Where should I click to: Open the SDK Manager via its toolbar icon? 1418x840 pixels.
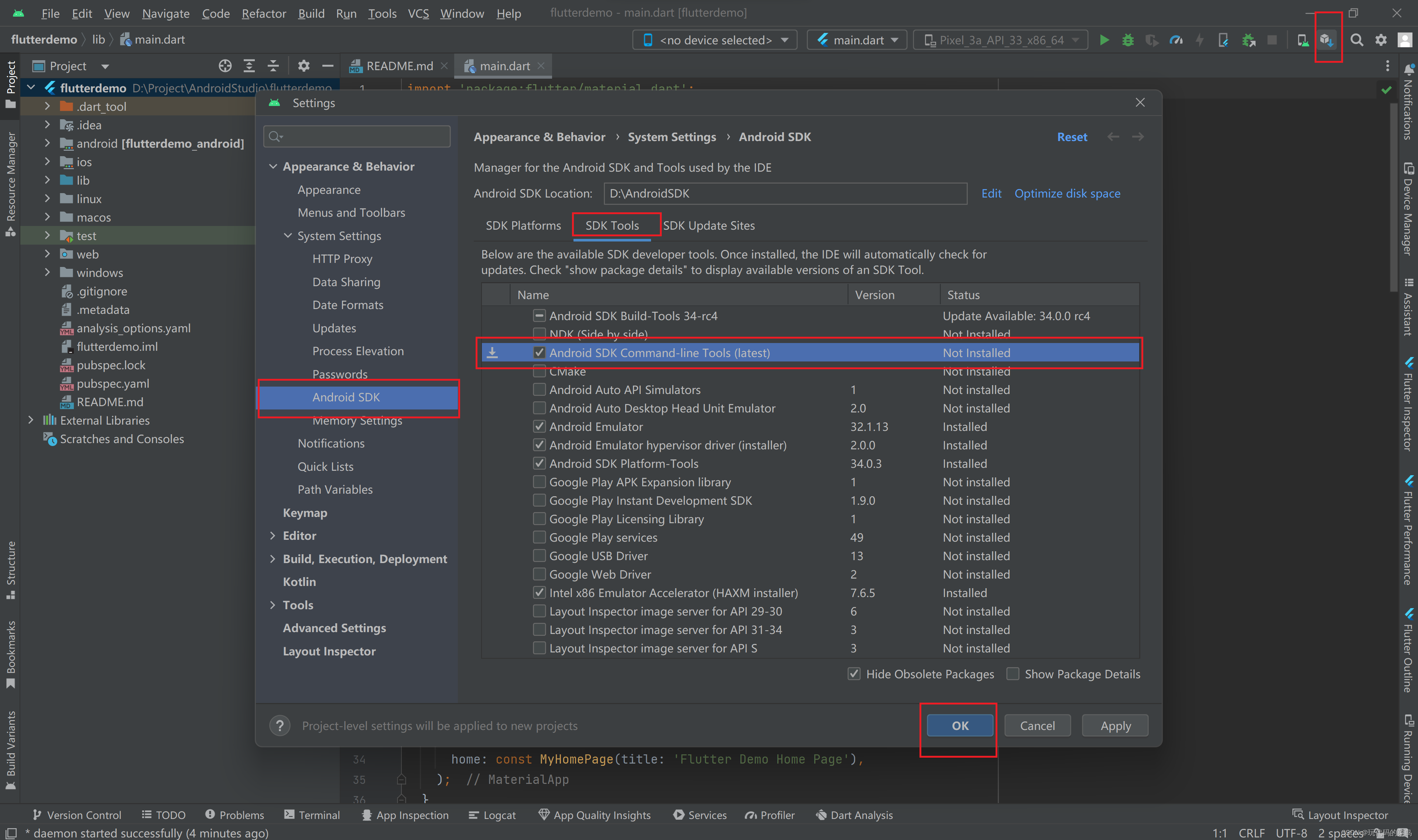pos(1328,40)
